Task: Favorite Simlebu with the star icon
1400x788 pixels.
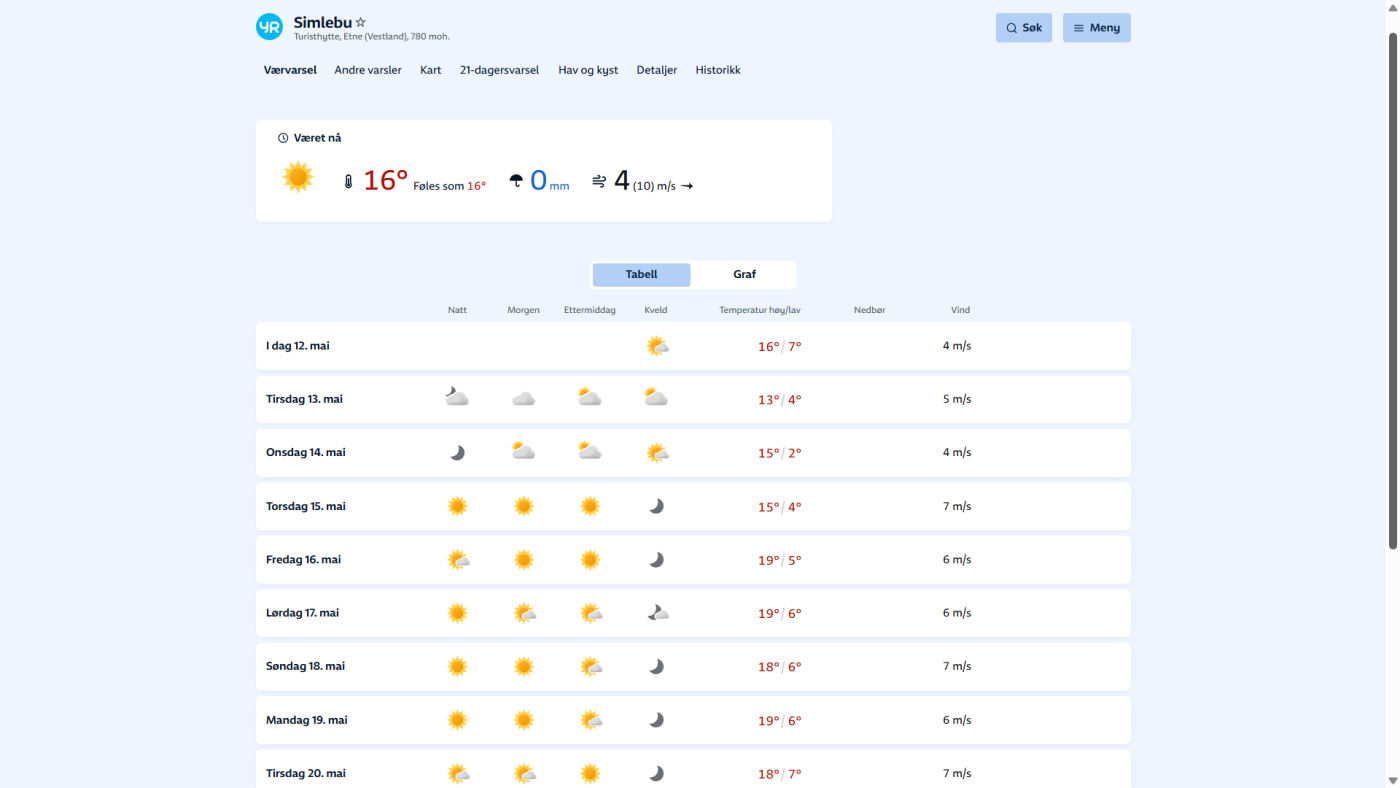Action: pos(361,22)
